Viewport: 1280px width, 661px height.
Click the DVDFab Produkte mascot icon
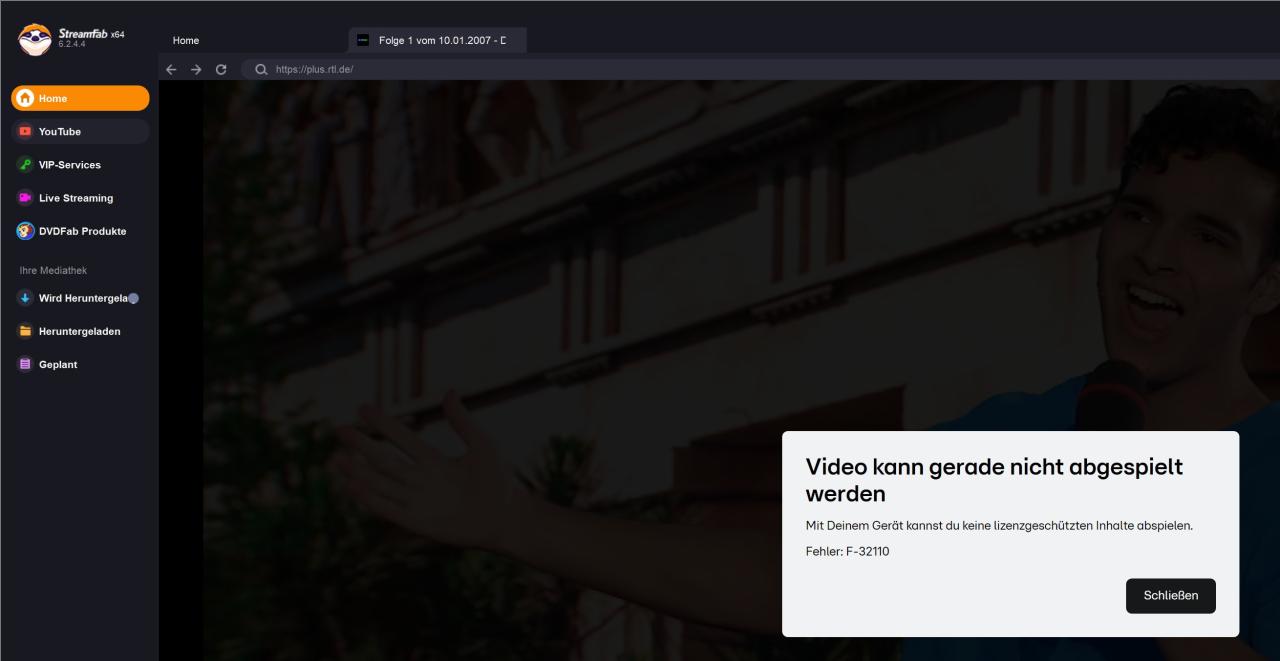[x=26, y=231]
